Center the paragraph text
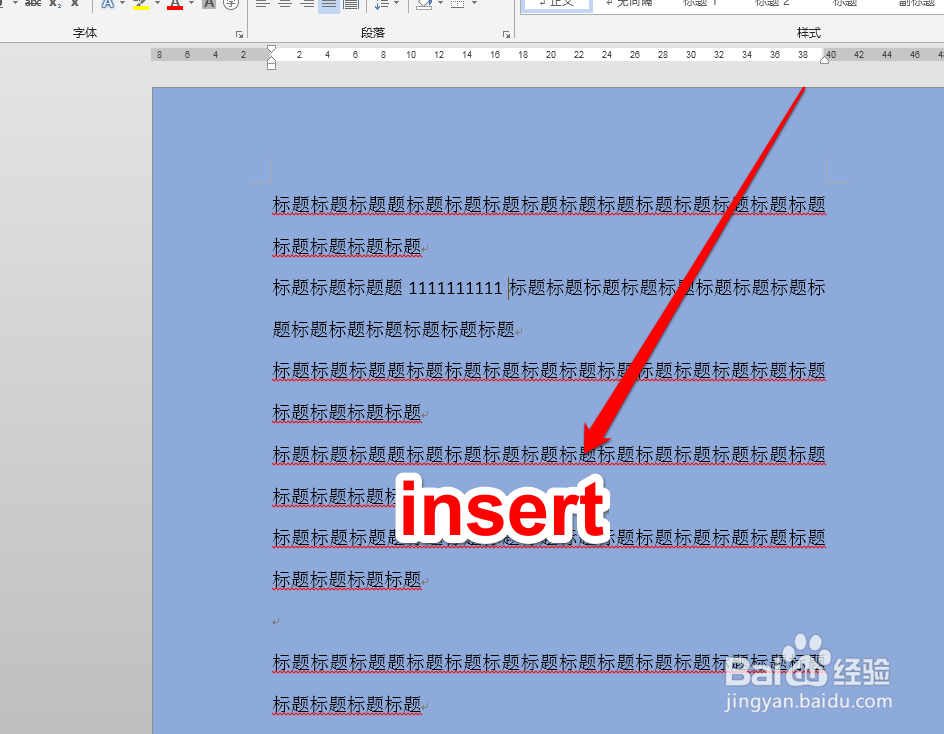 click(285, 4)
